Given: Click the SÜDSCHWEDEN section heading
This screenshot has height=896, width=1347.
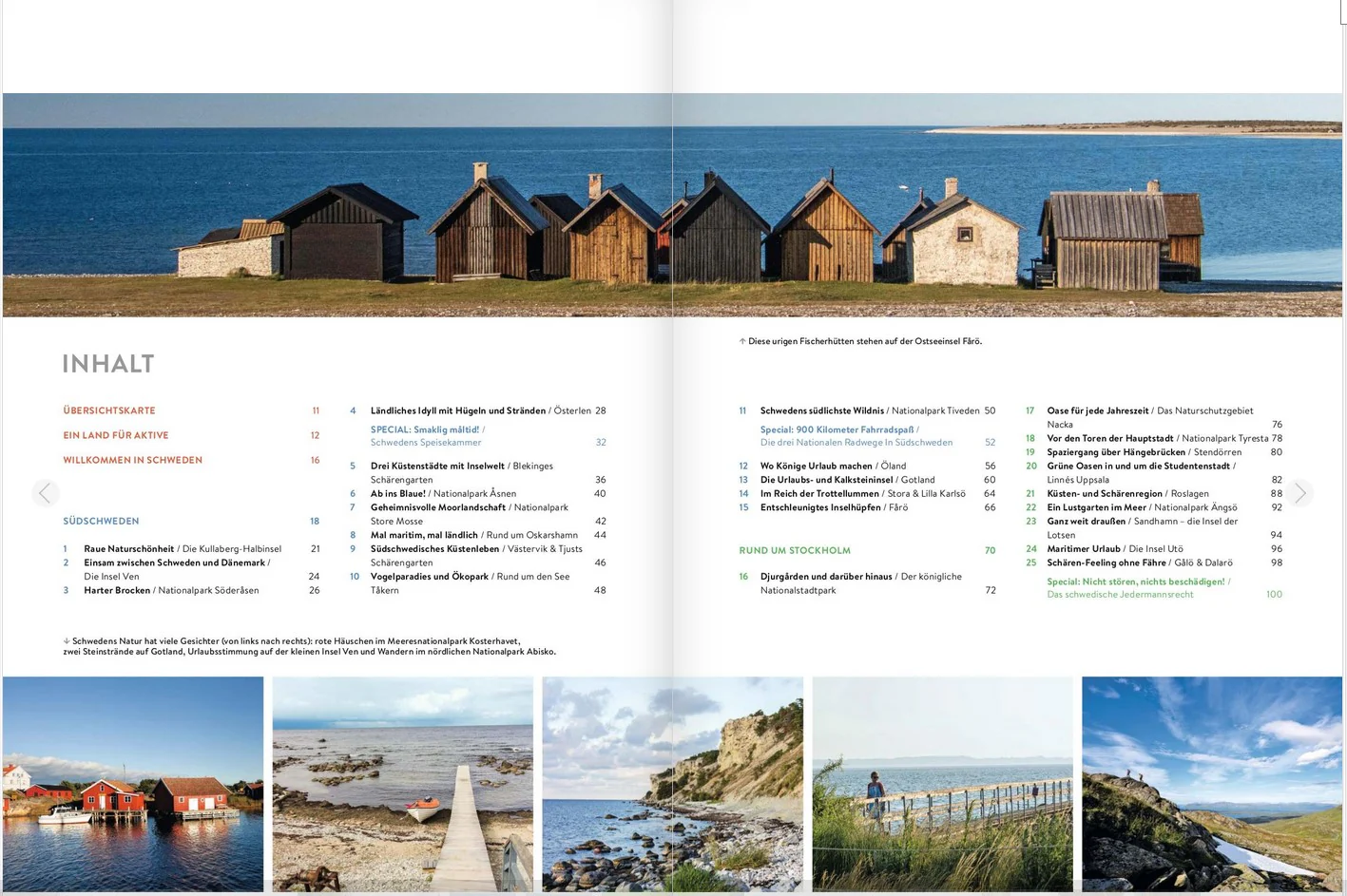Looking at the screenshot, I should point(101,521).
